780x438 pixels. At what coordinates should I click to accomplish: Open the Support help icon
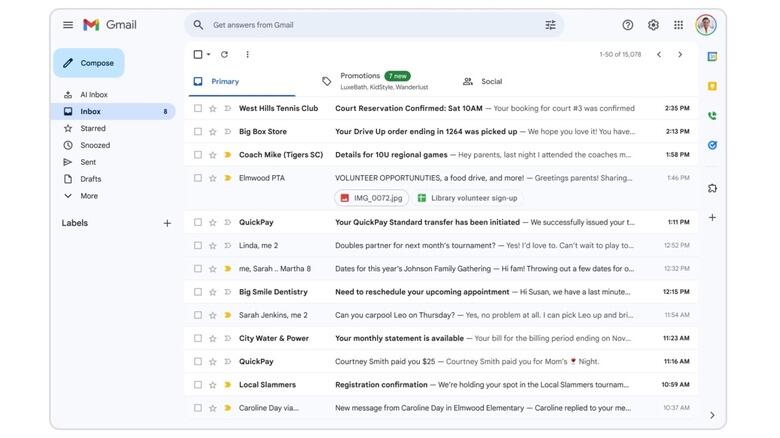628,25
